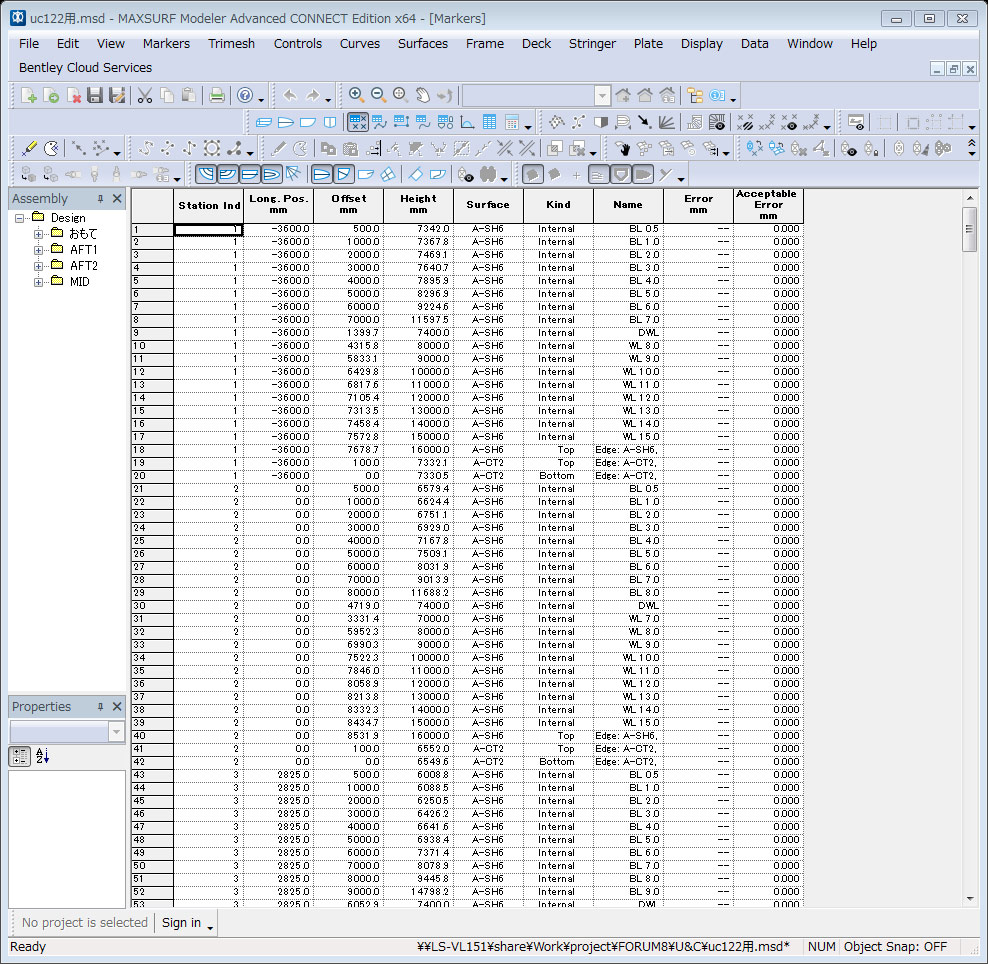The image size is (988, 964).
Task: Open the Surfaces menu
Action: tap(422, 43)
